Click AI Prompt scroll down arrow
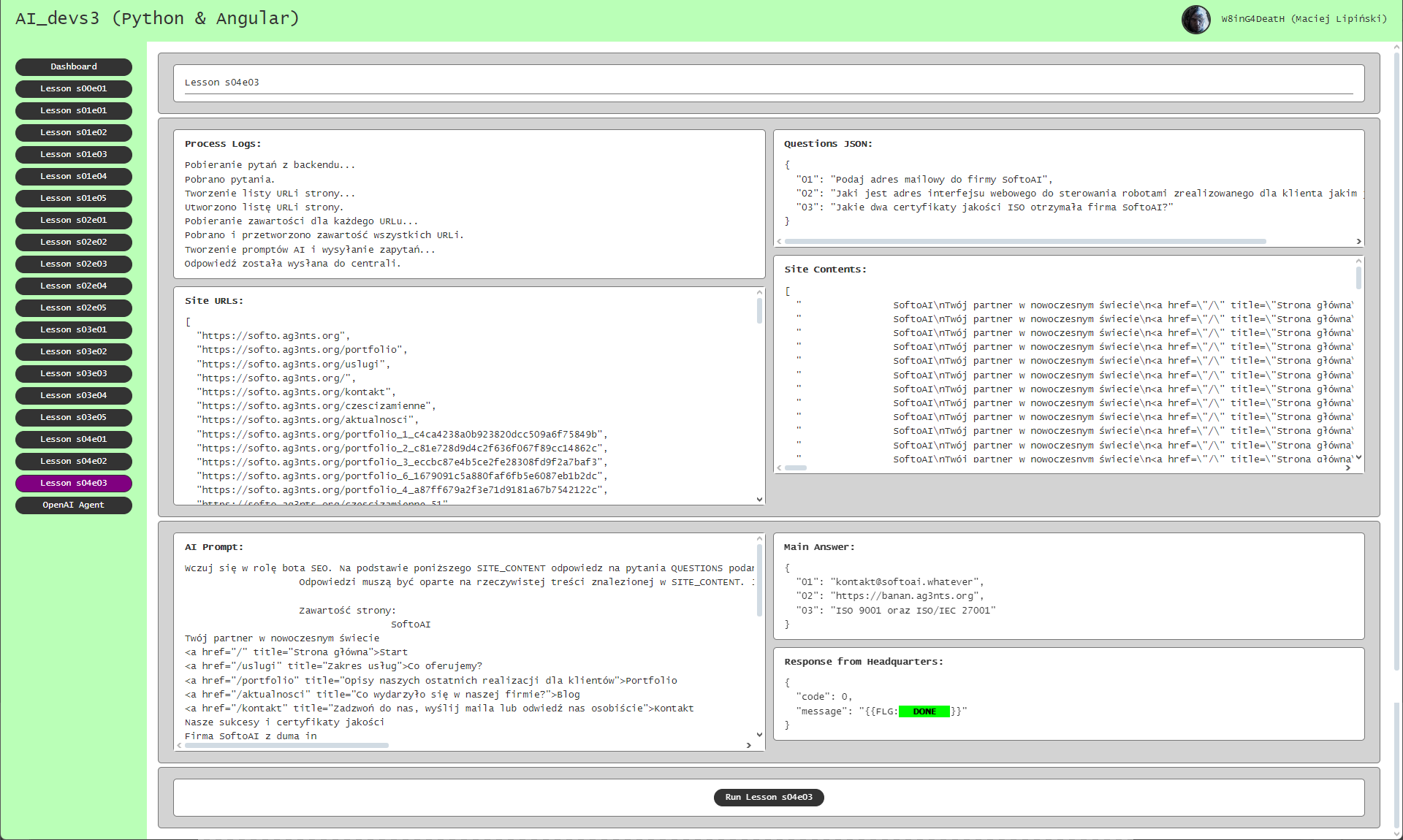Image resolution: width=1403 pixels, height=840 pixels. pyautogui.click(x=759, y=735)
